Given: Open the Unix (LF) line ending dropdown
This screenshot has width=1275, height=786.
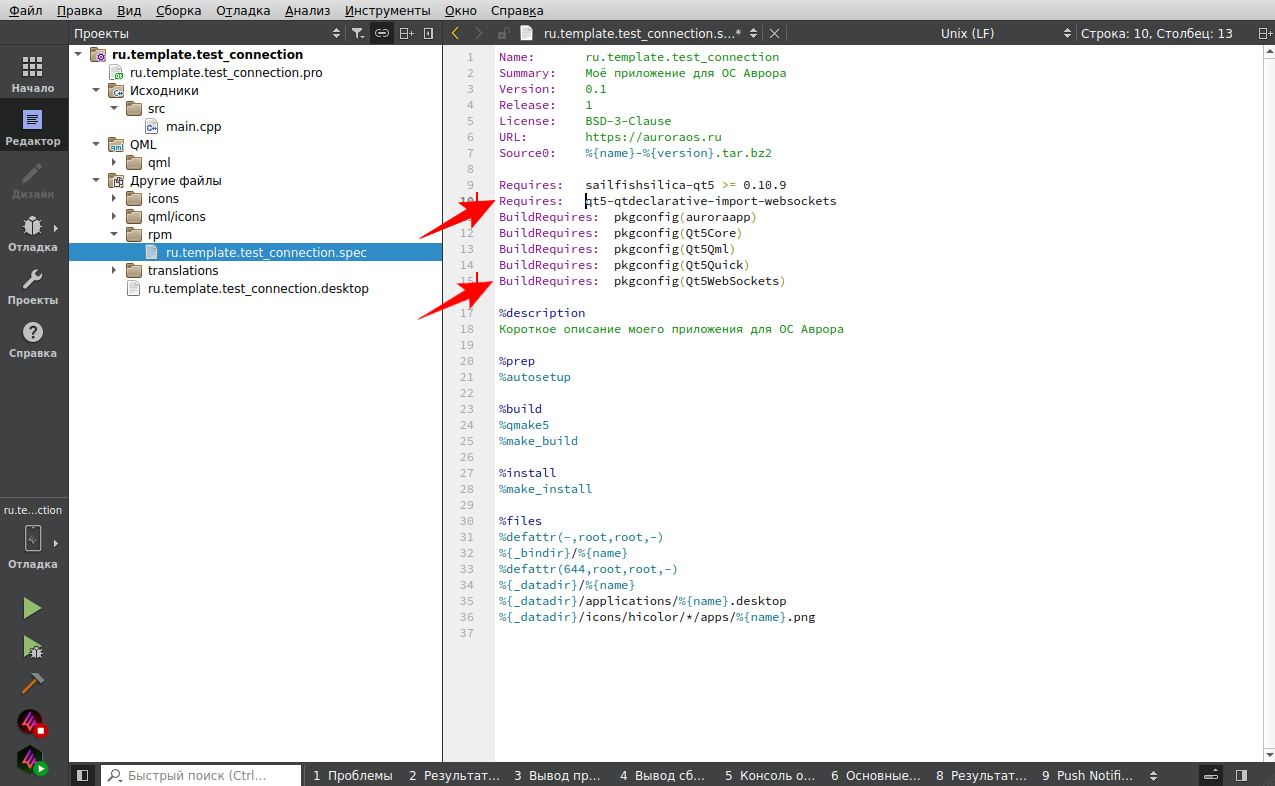Looking at the screenshot, I should [1005, 33].
